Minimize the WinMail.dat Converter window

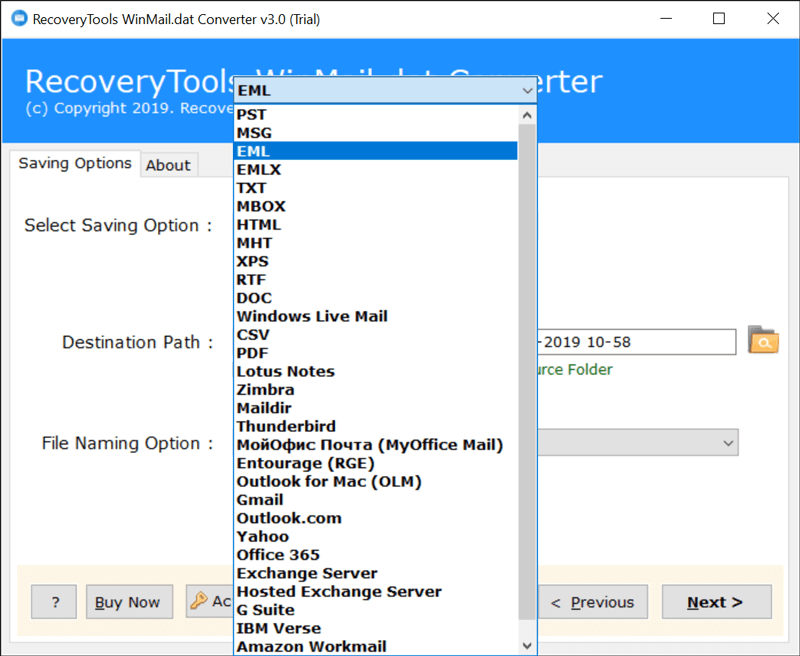[x=666, y=19]
